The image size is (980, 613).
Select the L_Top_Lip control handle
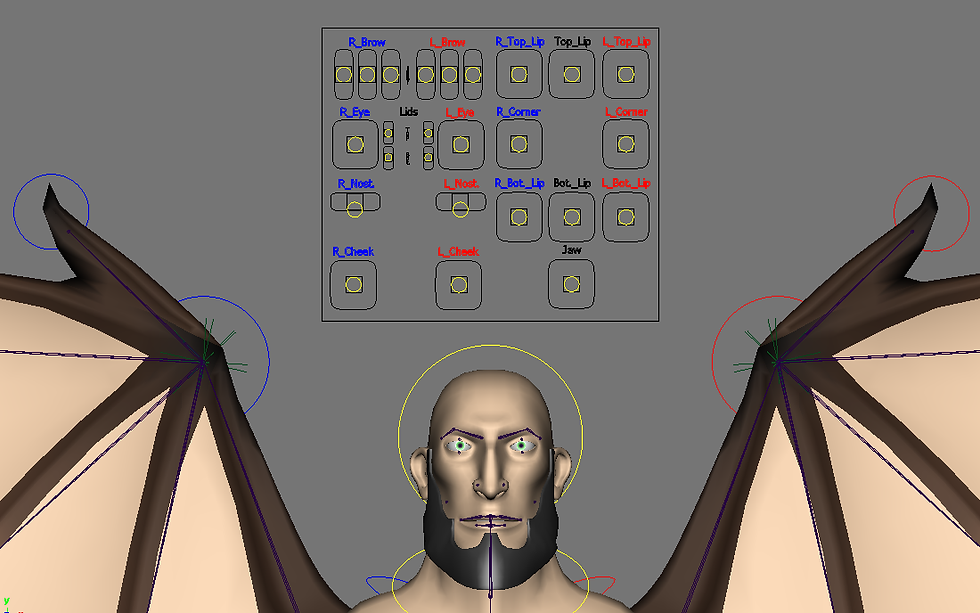626,74
